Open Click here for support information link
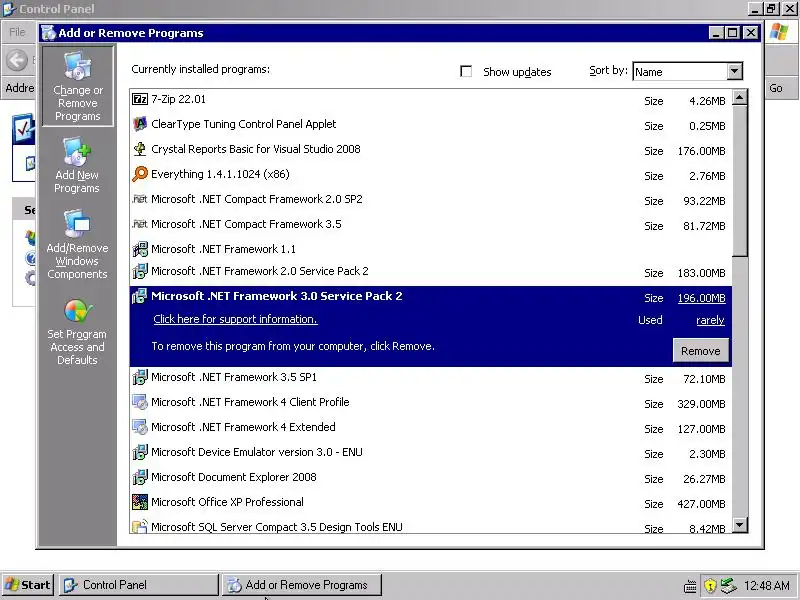Viewport: 800px width, 600px height. 235,319
